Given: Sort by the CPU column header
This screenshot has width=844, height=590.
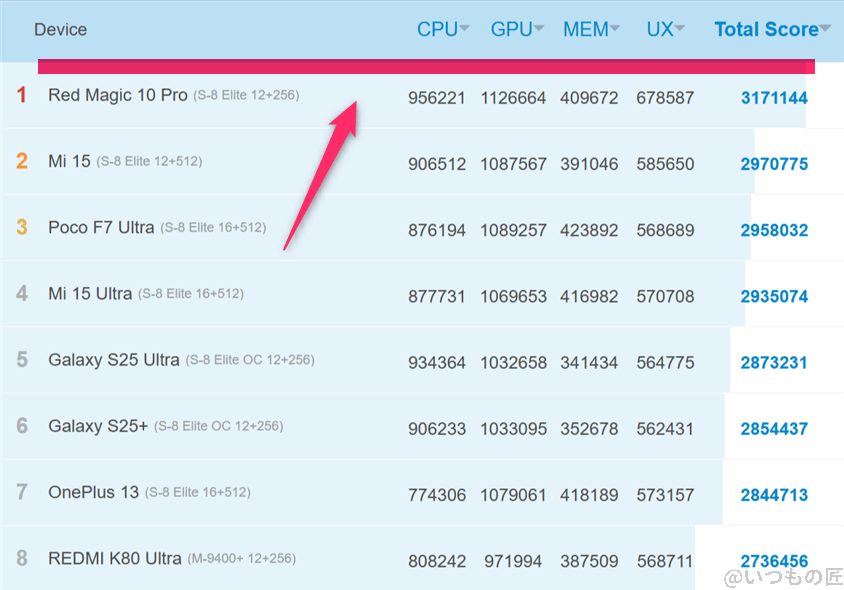Looking at the screenshot, I should point(437,29).
